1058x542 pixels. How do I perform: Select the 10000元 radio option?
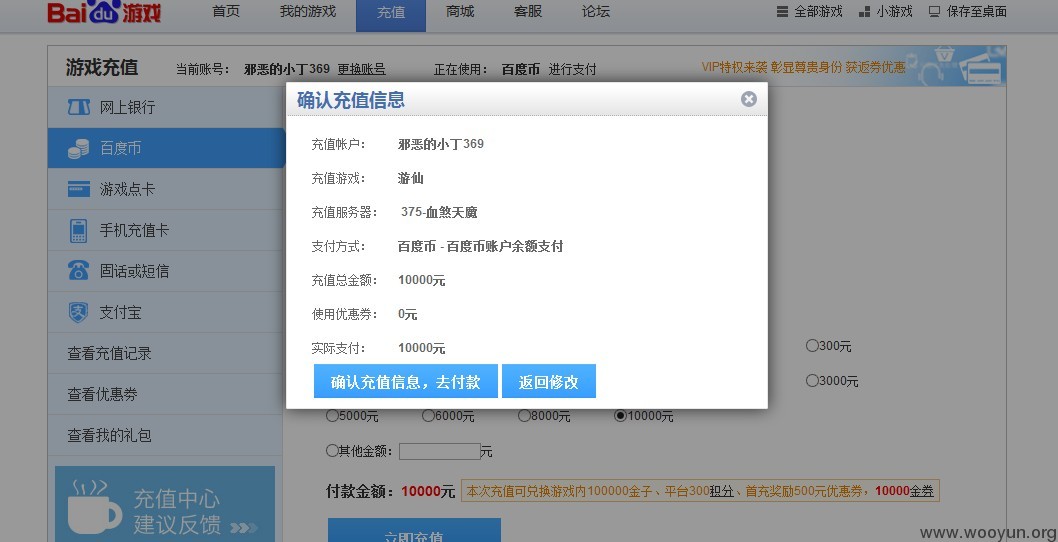[x=620, y=416]
